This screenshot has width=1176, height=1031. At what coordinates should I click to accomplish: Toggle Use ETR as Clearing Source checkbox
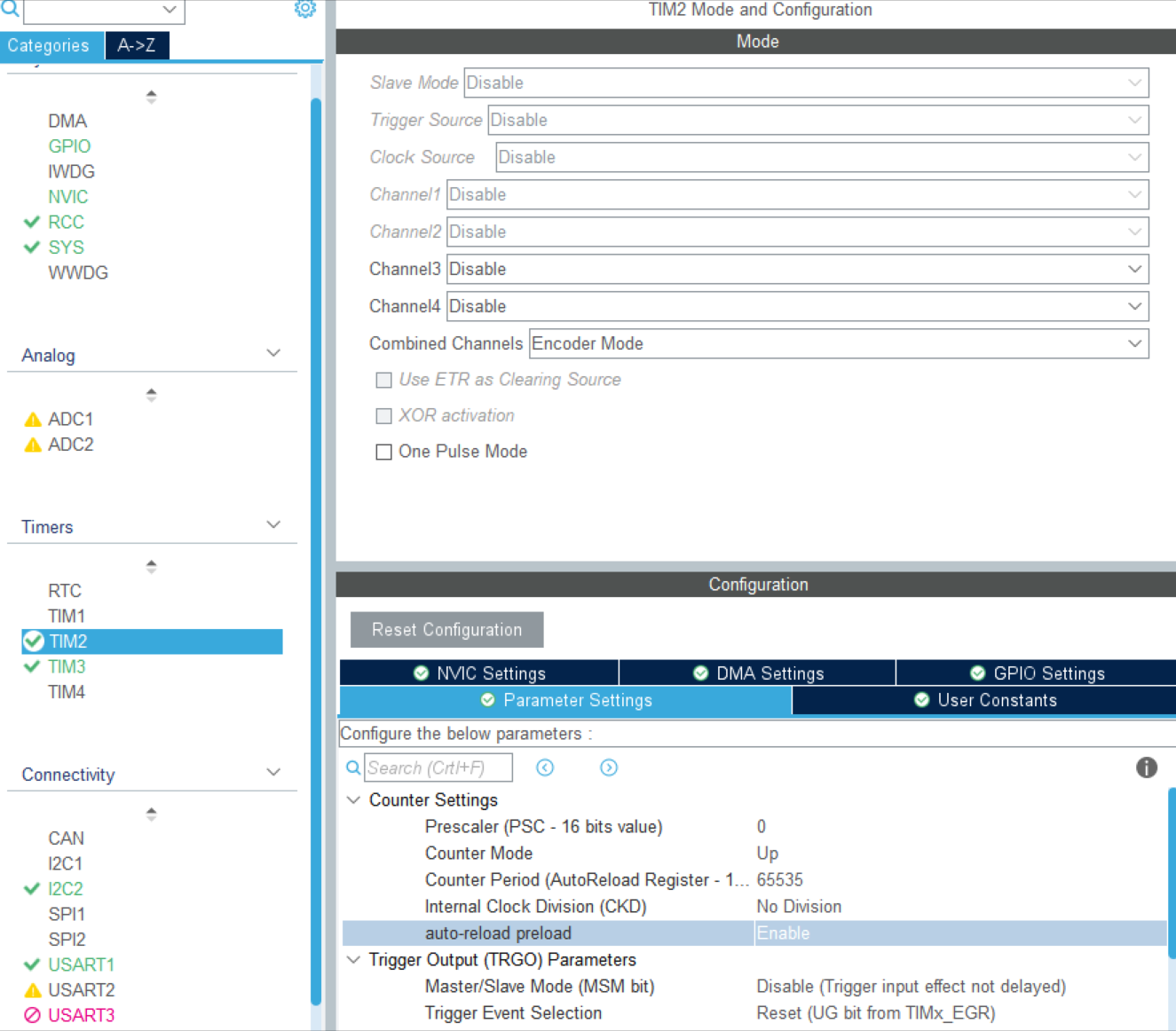pos(384,381)
